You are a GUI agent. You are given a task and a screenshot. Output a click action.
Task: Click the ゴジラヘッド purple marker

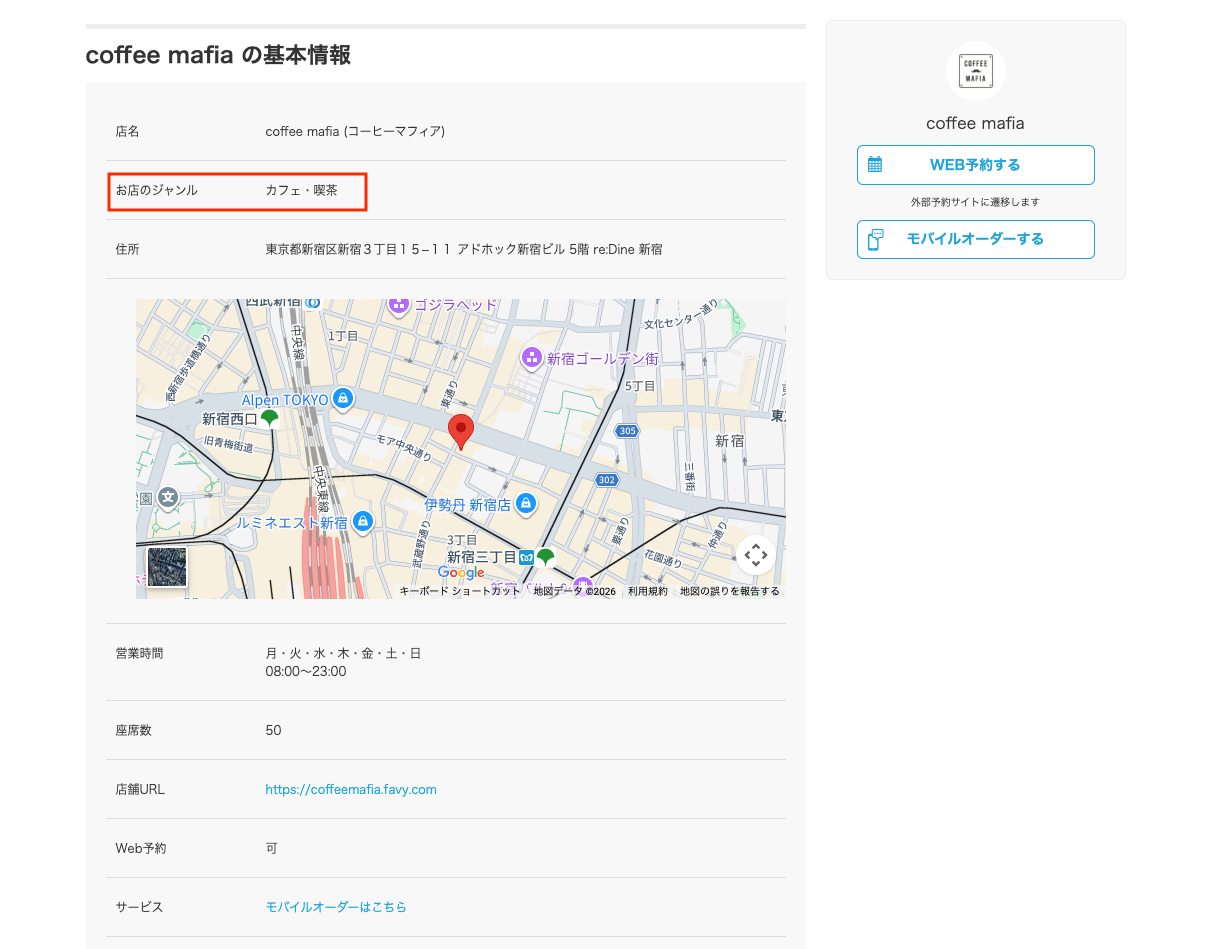399,304
